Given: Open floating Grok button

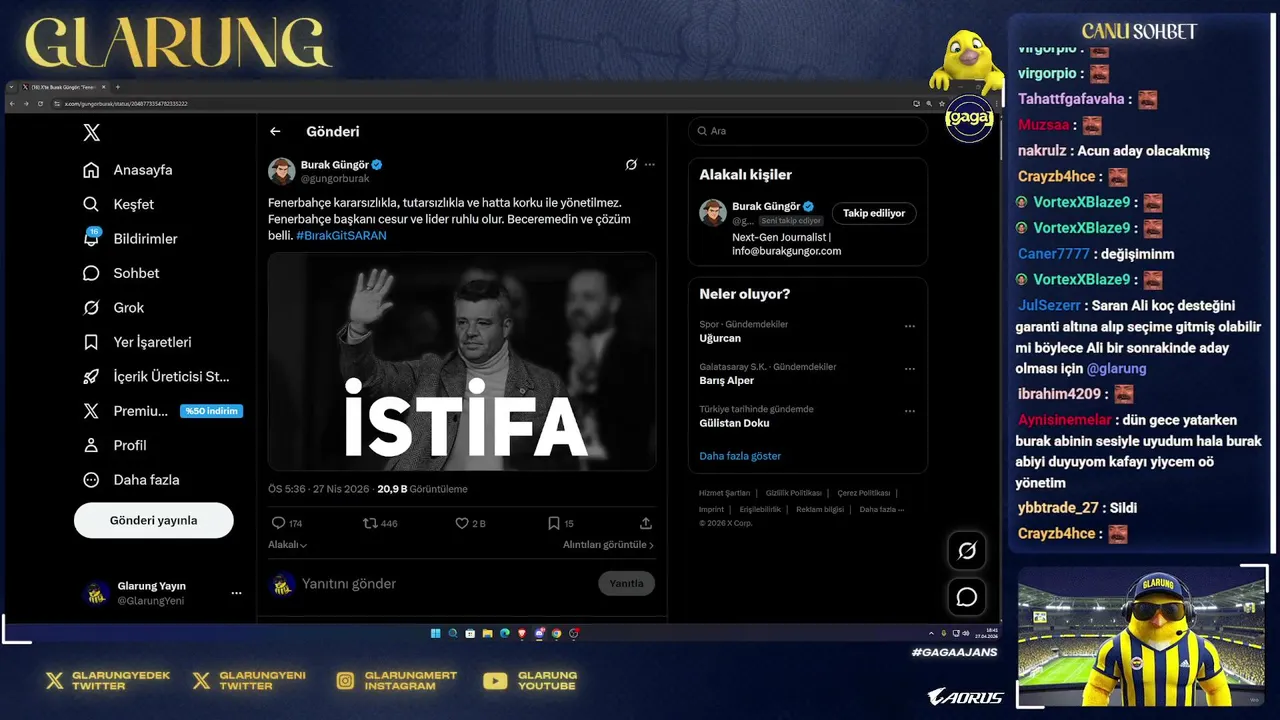Looking at the screenshot, I should click(967, 550).
